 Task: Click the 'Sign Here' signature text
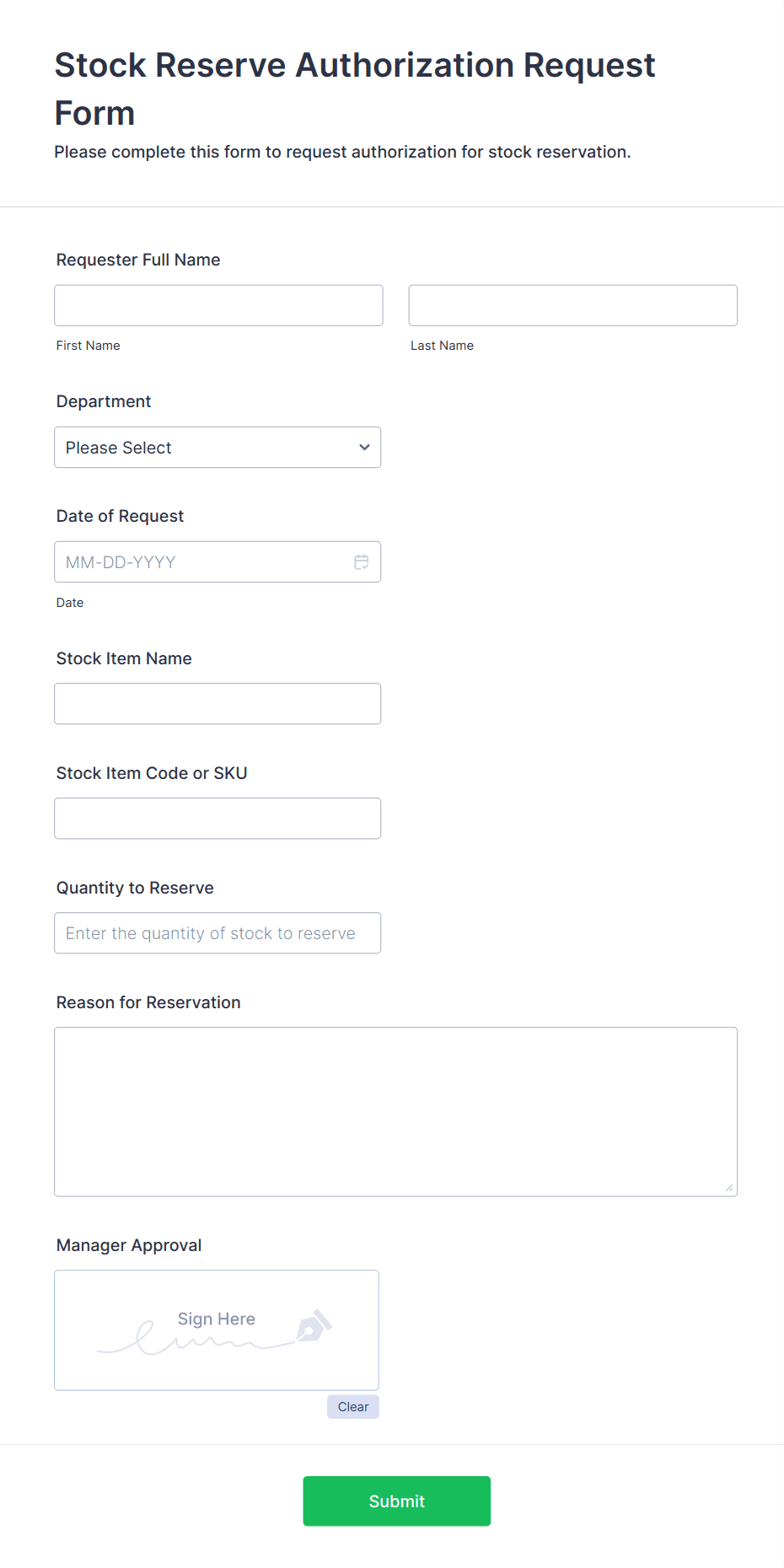(x=217, y=1319)
